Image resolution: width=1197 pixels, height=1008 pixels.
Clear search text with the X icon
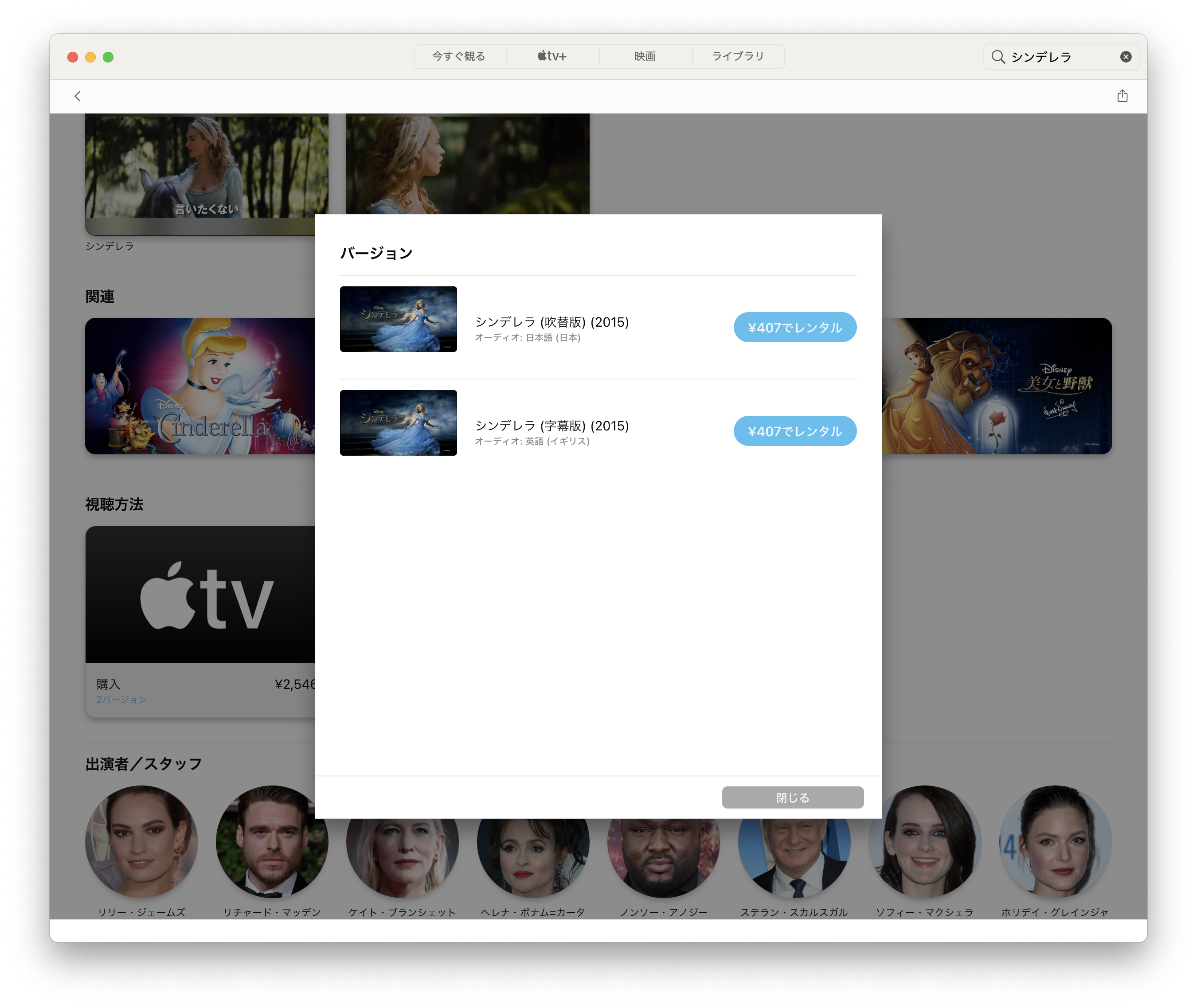click(x=1126, y=57)
